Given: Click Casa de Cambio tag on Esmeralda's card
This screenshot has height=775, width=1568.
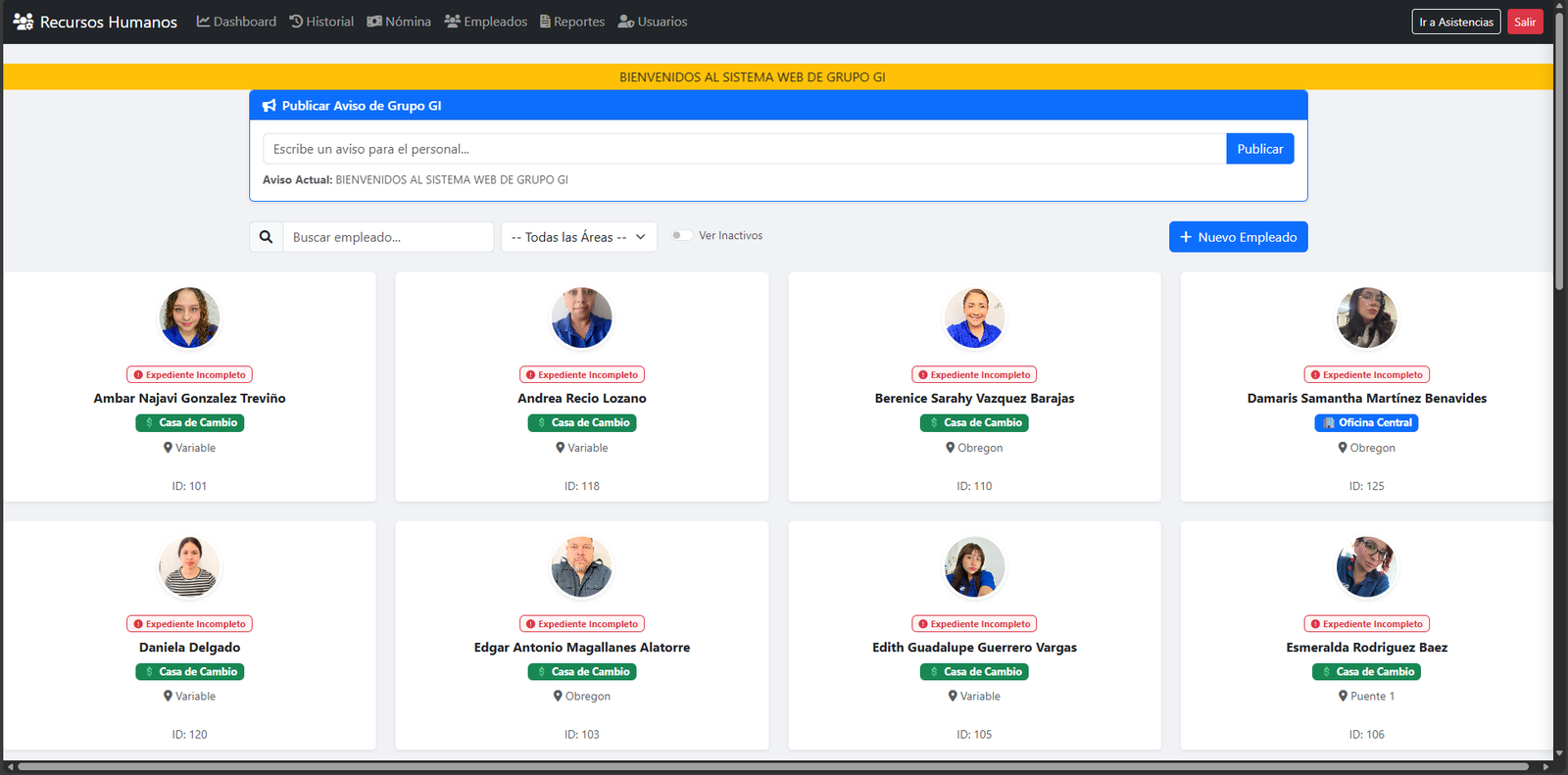Looking at the screenshot, I should pyautogui.click(x=1367, y=671).
